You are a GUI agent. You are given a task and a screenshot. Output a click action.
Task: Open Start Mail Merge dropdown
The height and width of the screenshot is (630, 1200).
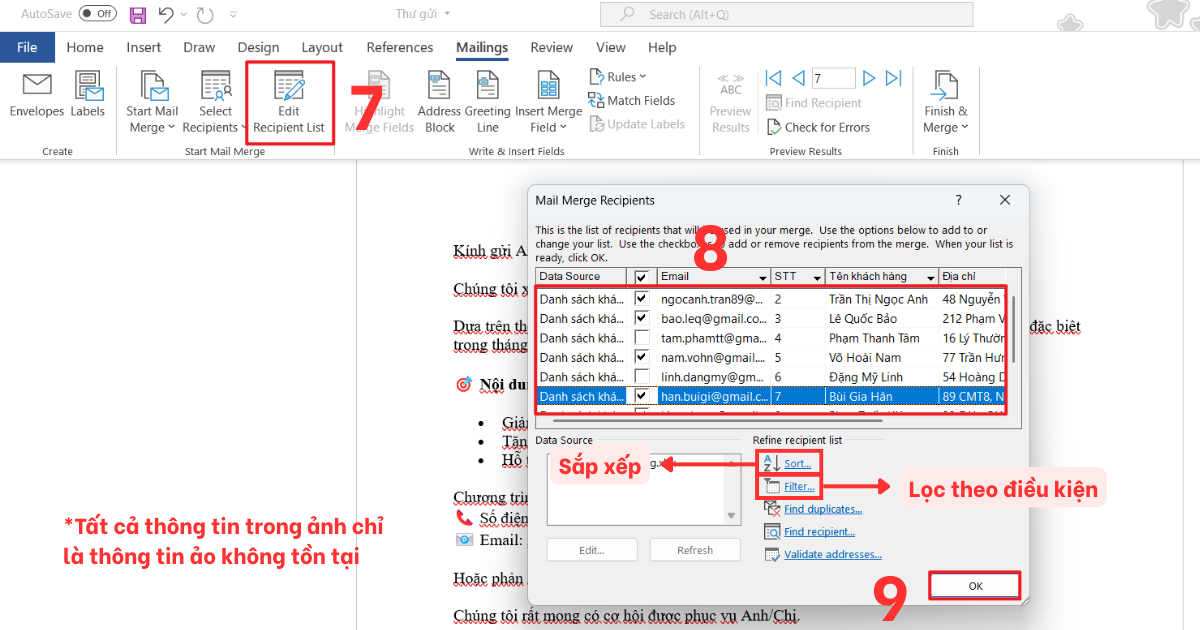[x=152, y=102]
